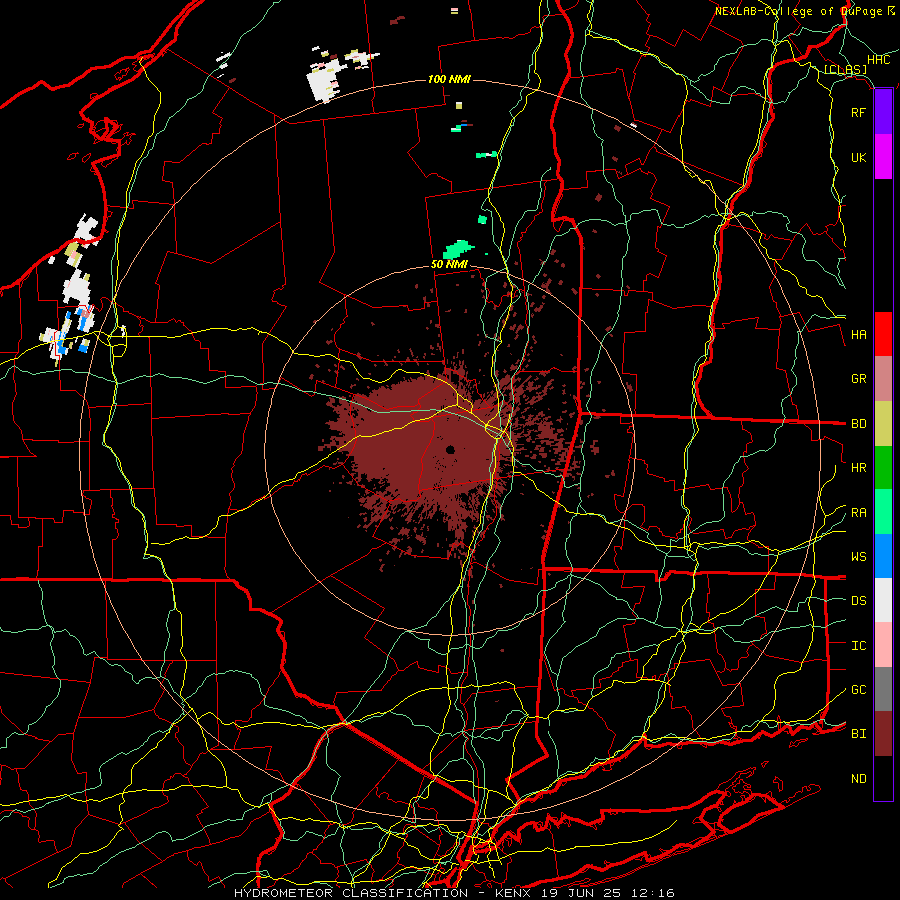Click the GC gray legend swatch
This screenshot has height=900, width=900.
point(883,689)
